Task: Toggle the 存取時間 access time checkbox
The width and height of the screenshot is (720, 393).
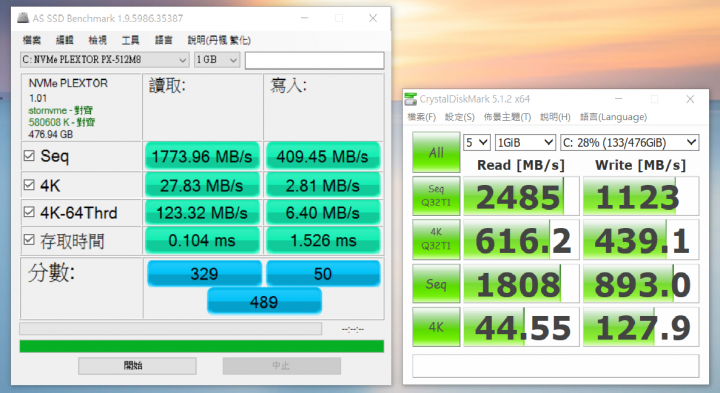Action: coord(29,239)
